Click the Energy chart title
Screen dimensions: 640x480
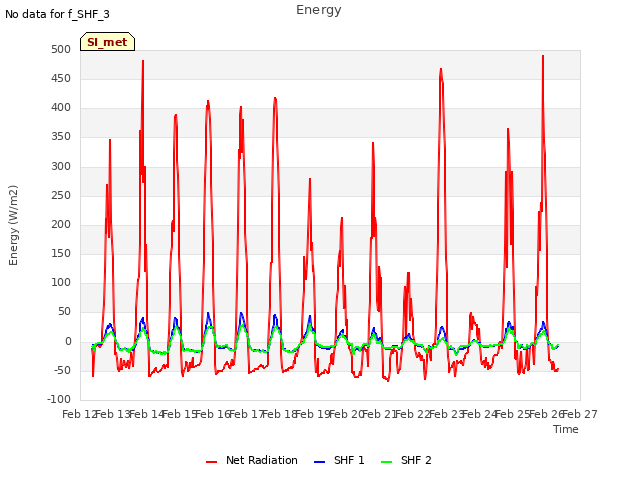point(319,10)
